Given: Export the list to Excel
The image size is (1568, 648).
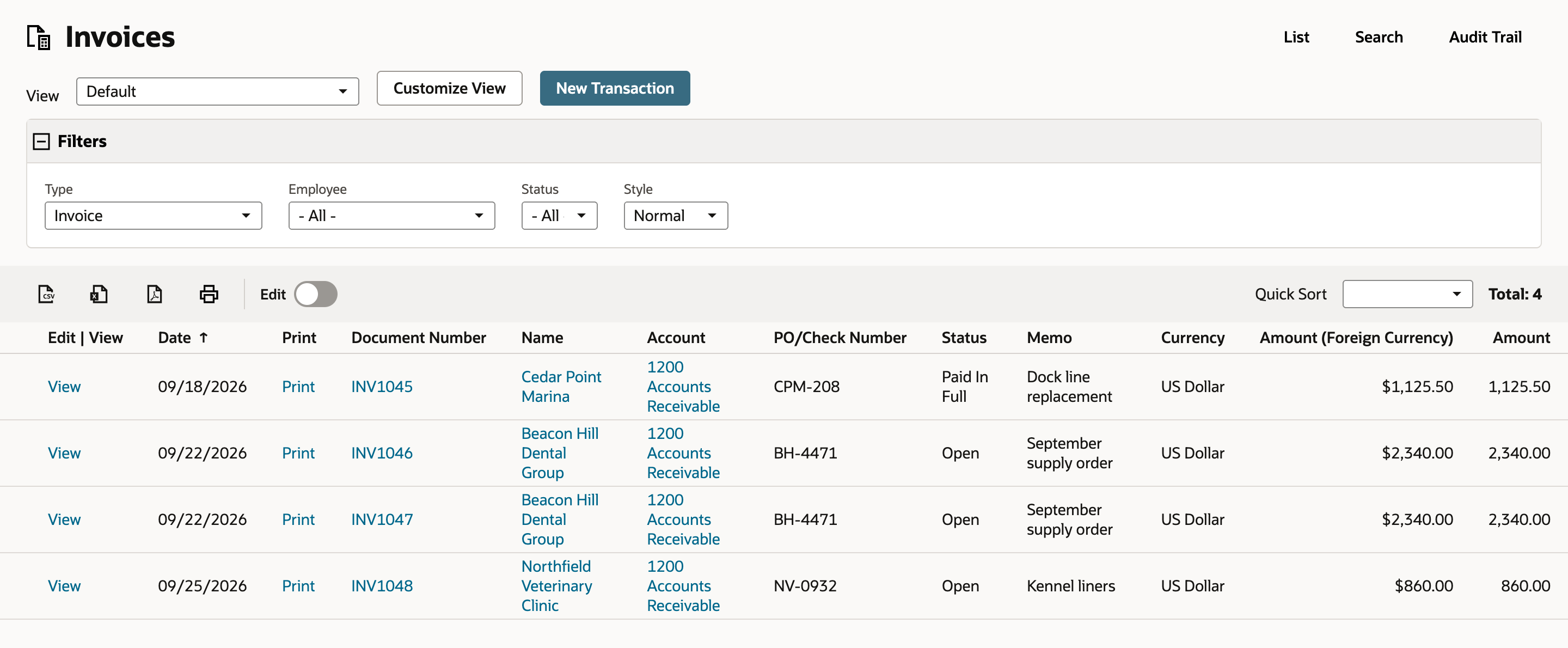Looking at the screenshot, I should pyautogui.click(x=99, y=294).
